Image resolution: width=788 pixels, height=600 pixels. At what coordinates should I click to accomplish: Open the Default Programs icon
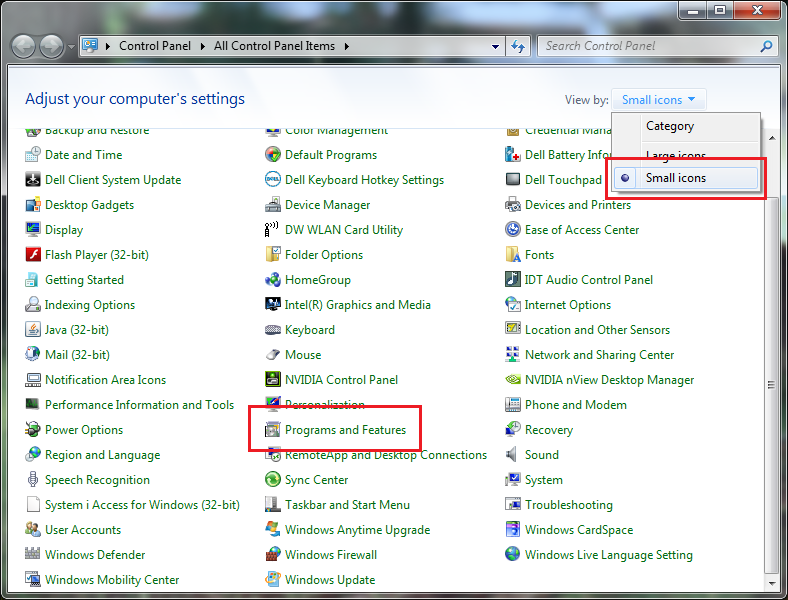pyautogui.click(x=273, y=155)
